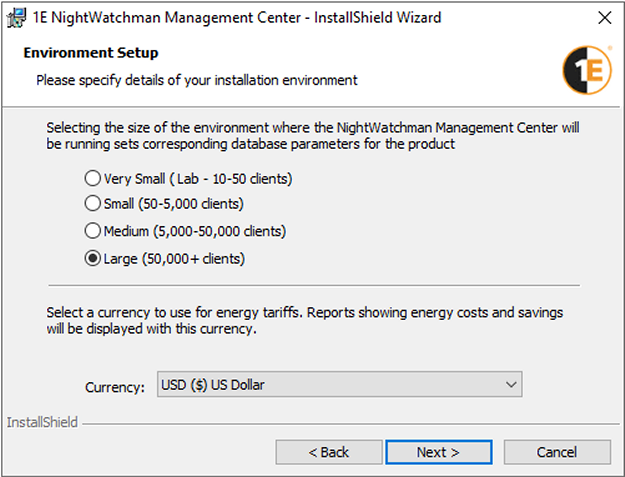
Task: Proceed by clicking Next >
Action: (x=438, y=452)
